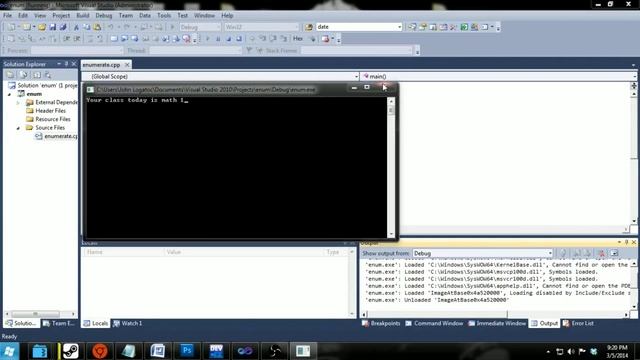
Task: Toggle auto-hide pin on Solution Explorer
Action: (66, 64)
